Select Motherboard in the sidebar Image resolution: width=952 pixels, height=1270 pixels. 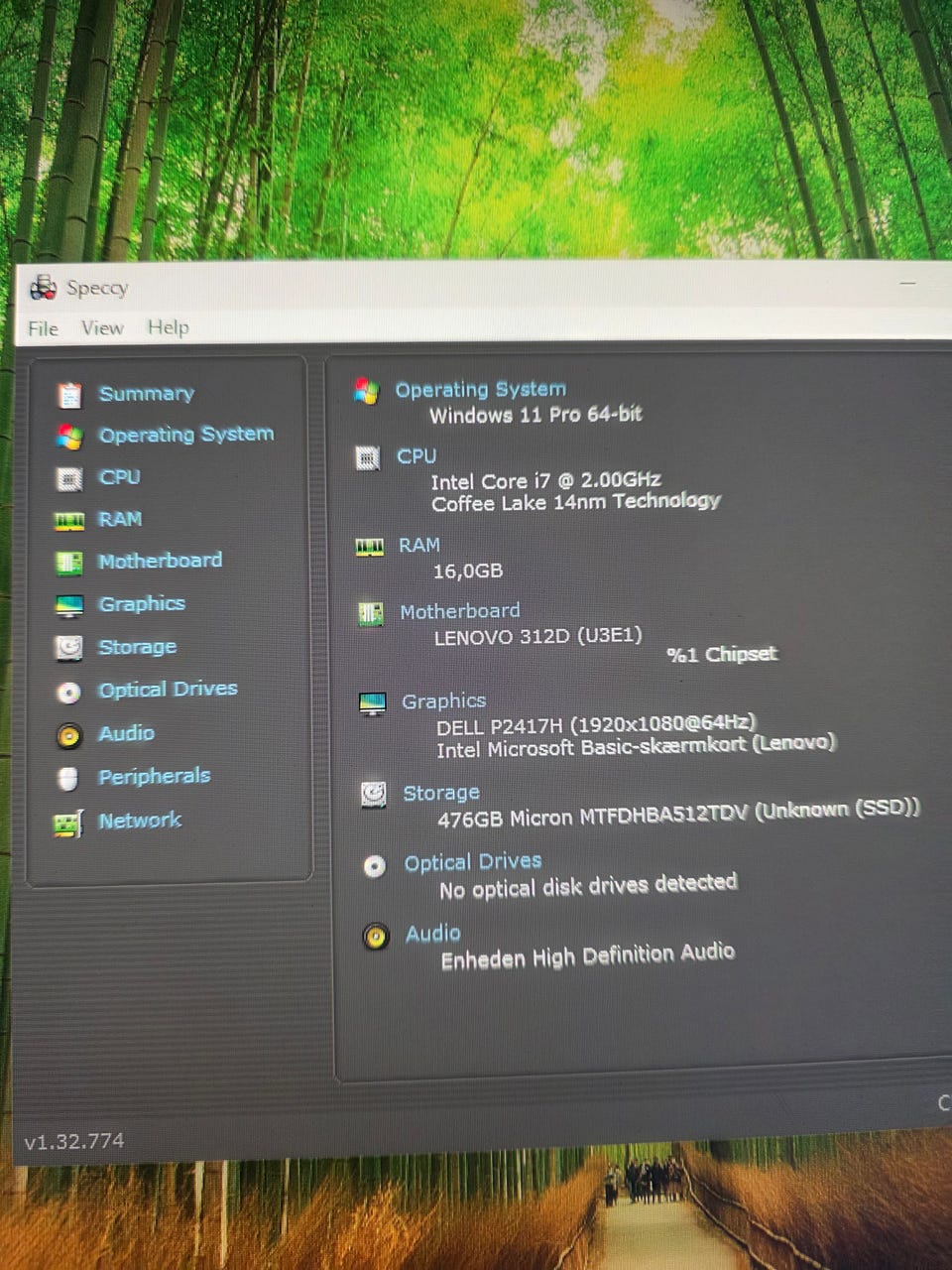[160, 561]
